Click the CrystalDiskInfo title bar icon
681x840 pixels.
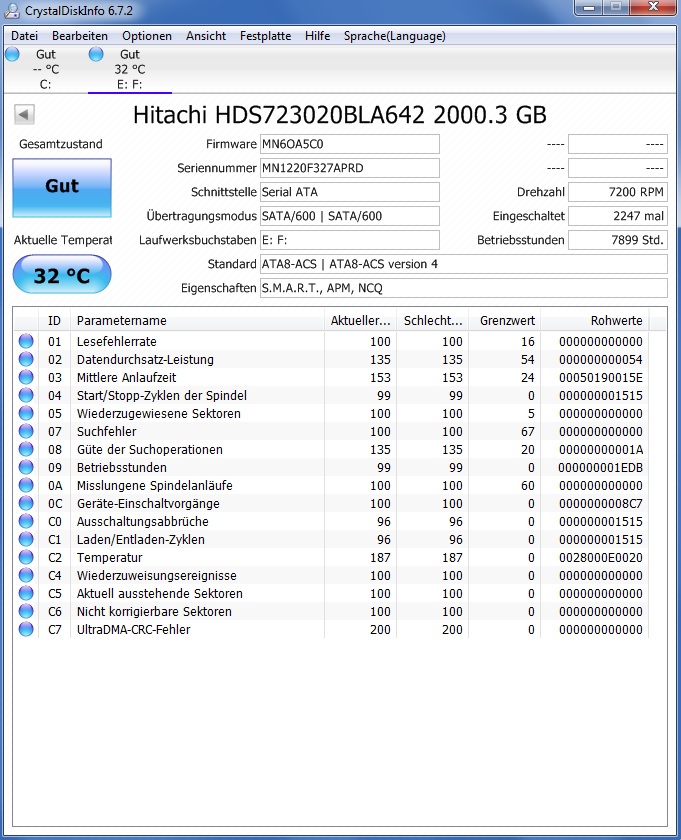coord(12,10)
